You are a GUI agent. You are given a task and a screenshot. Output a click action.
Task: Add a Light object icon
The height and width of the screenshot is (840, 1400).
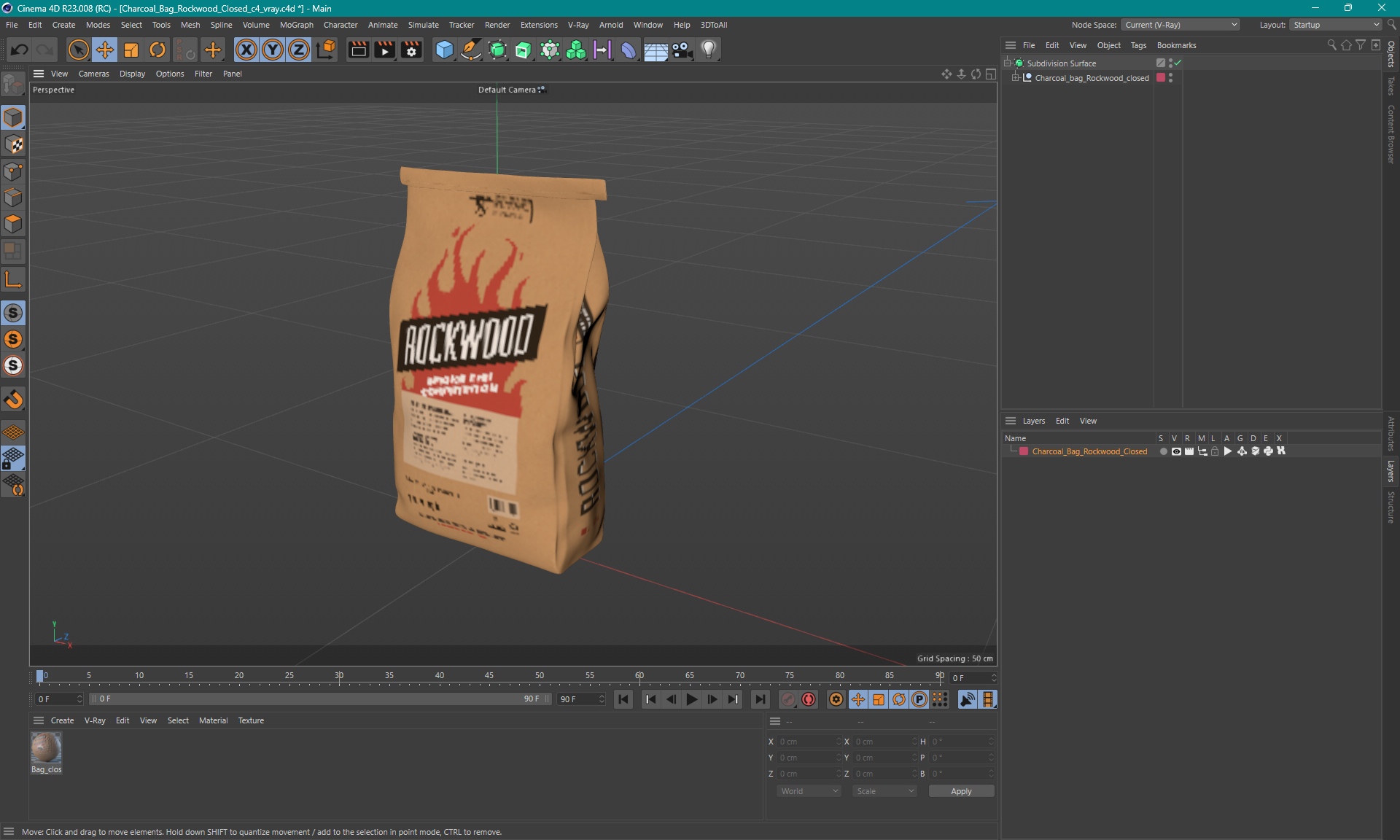[709, 50]
